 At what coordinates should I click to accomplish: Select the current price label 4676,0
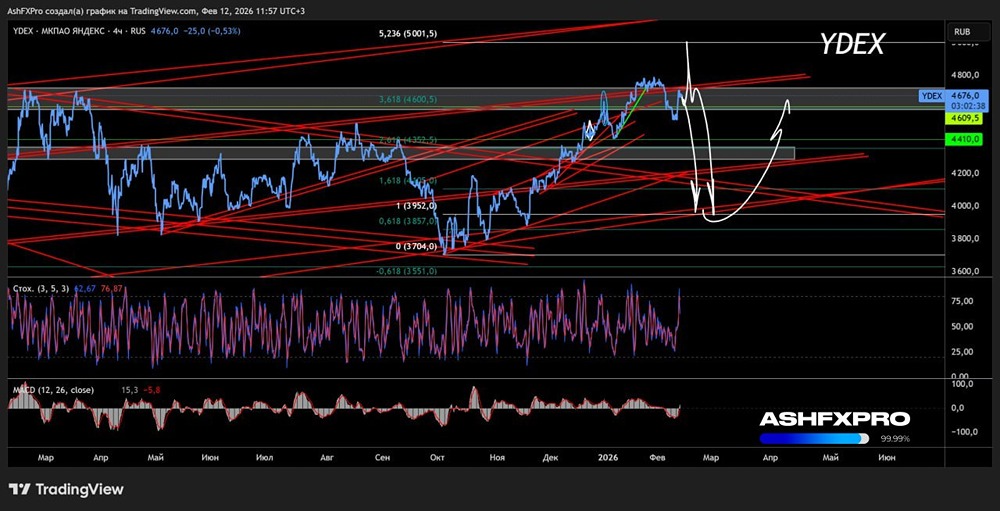click(x=966, y=96)
